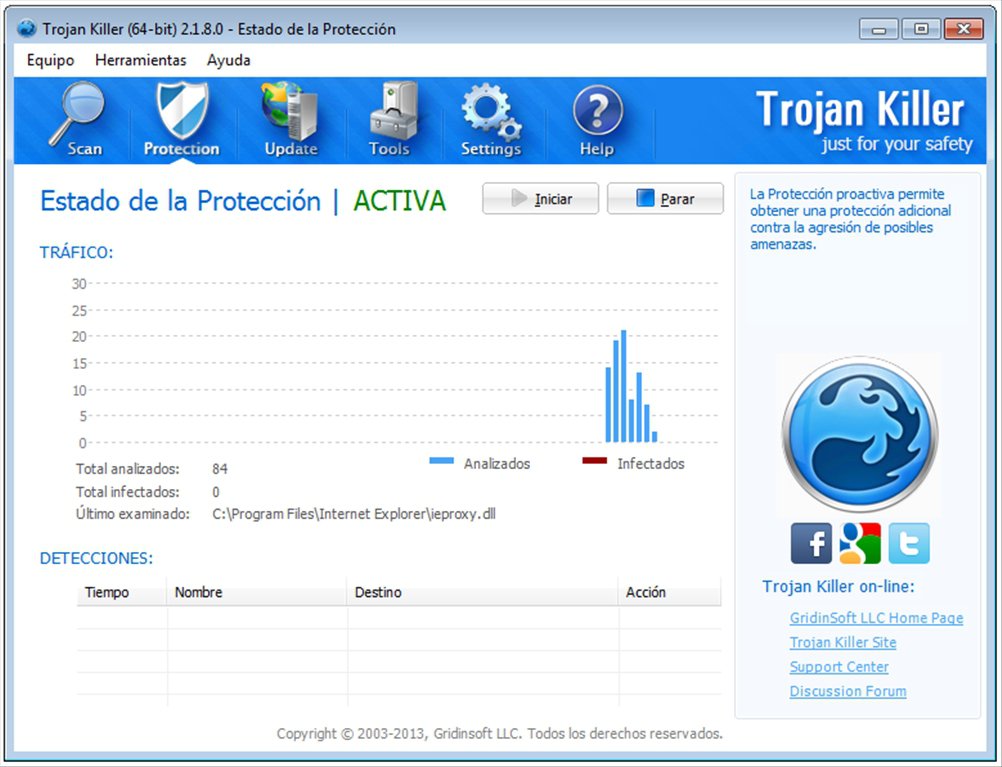Click the Analizados legend label
Viewport: 1002px width, 767px height.
coord(497,464)
